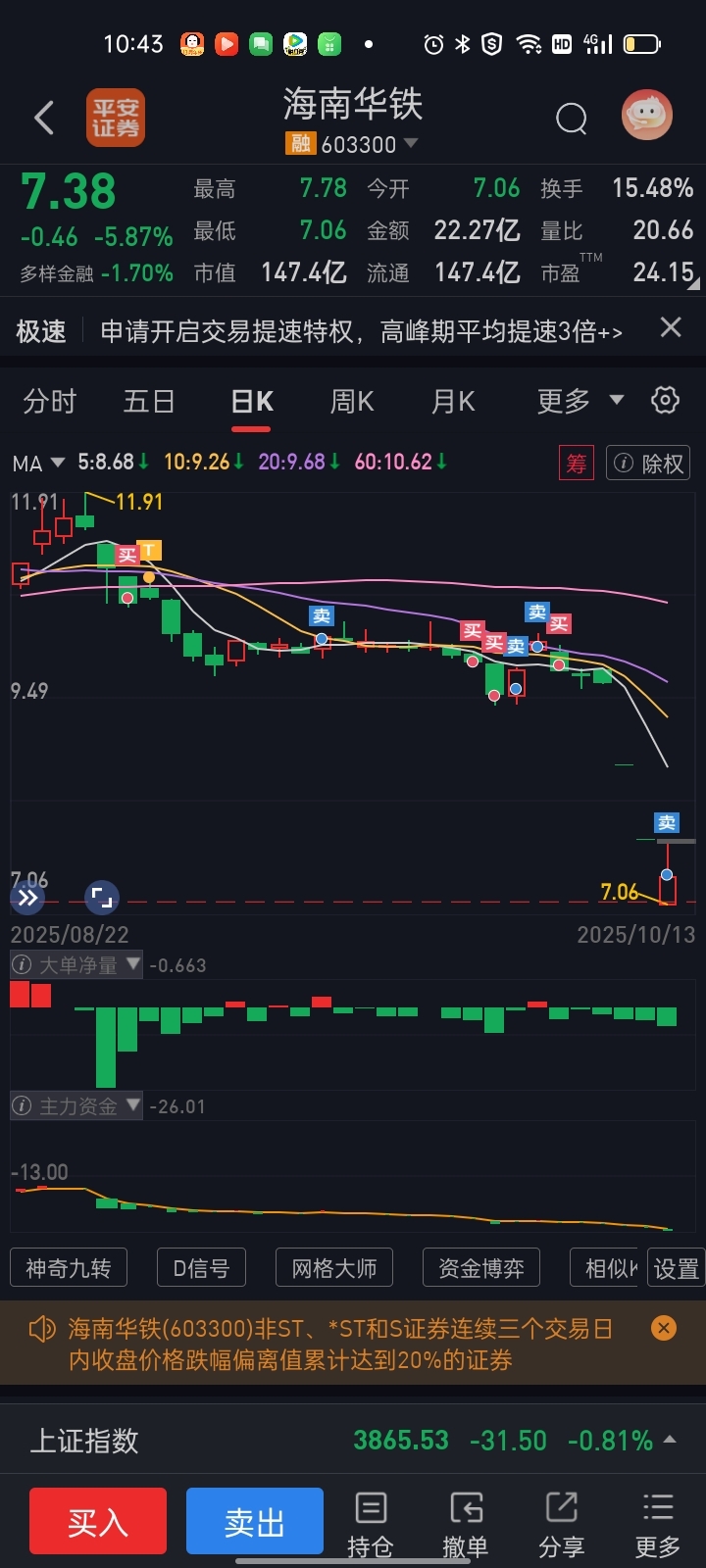Tap the orange T marker on chart
706x1568 pixels.
tap(149, 551)
